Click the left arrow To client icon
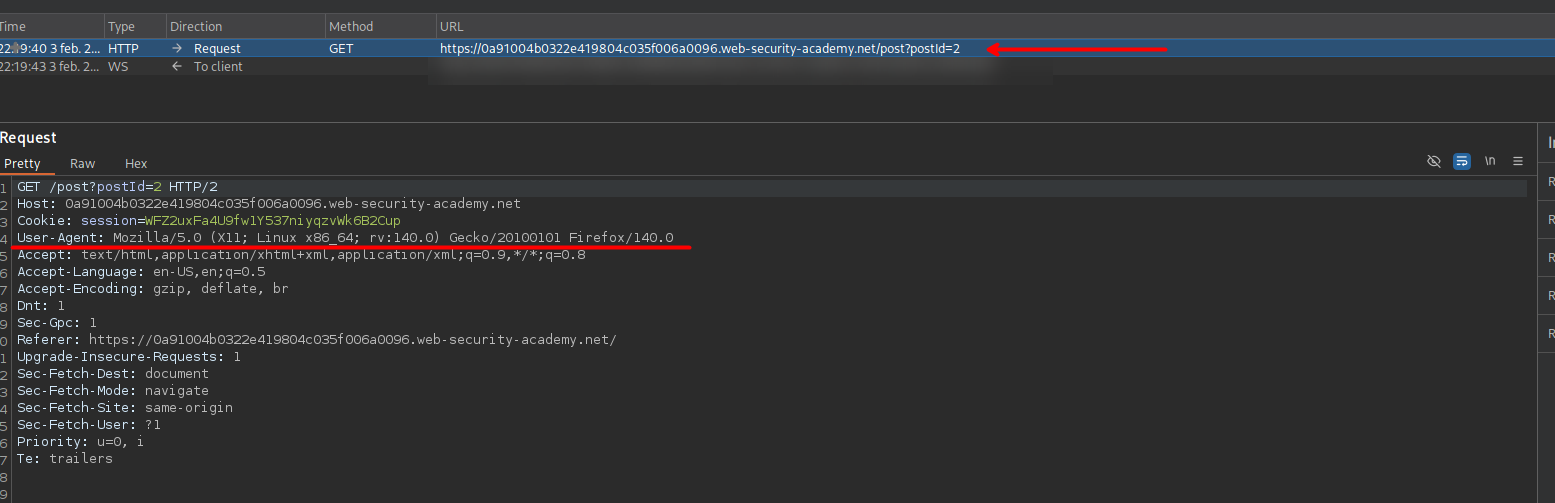Screen dimensions: 1555x503 (x=177, y=66)
